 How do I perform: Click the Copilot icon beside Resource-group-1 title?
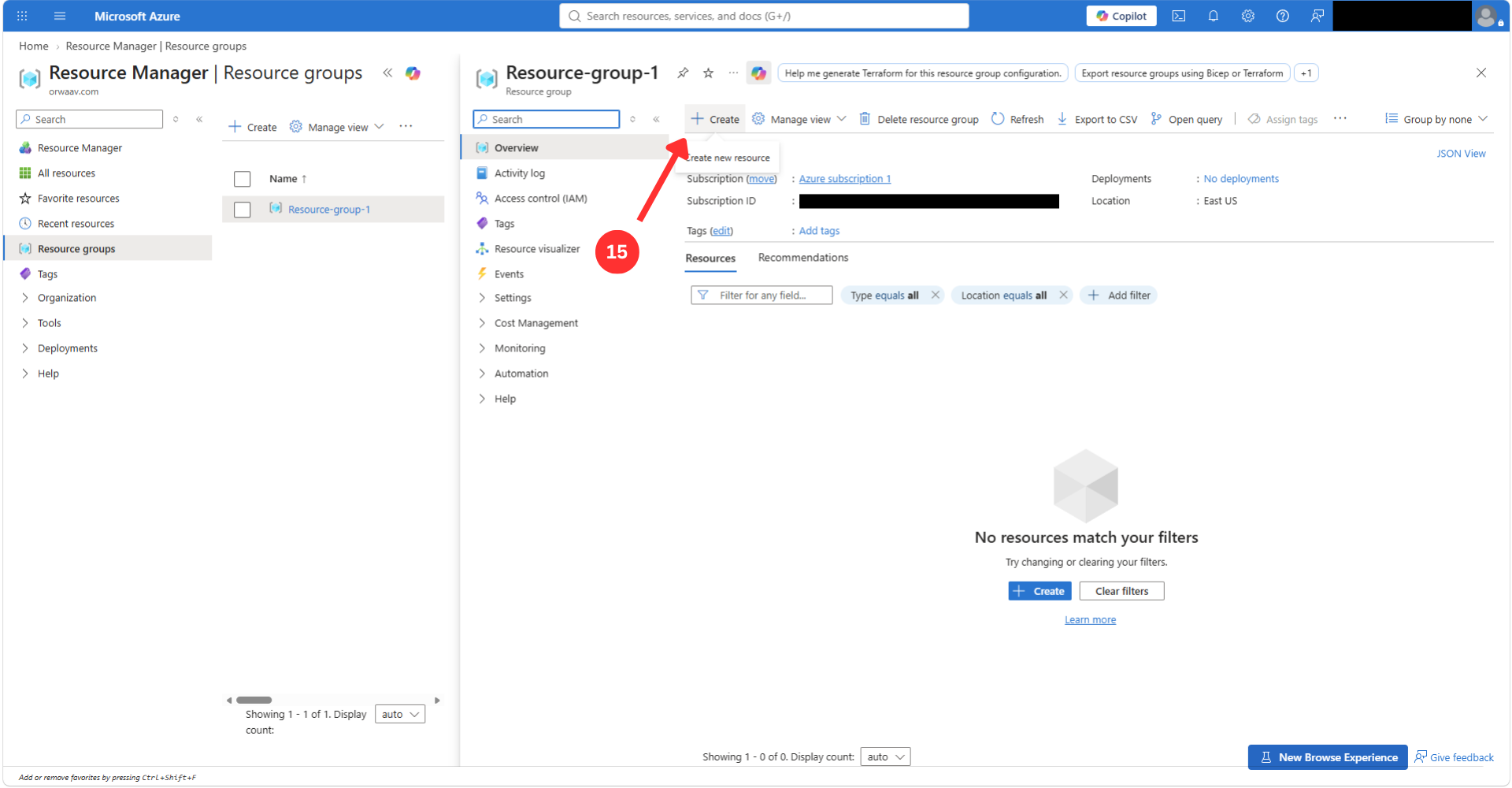pyautogui.click(x=758, y=73)
